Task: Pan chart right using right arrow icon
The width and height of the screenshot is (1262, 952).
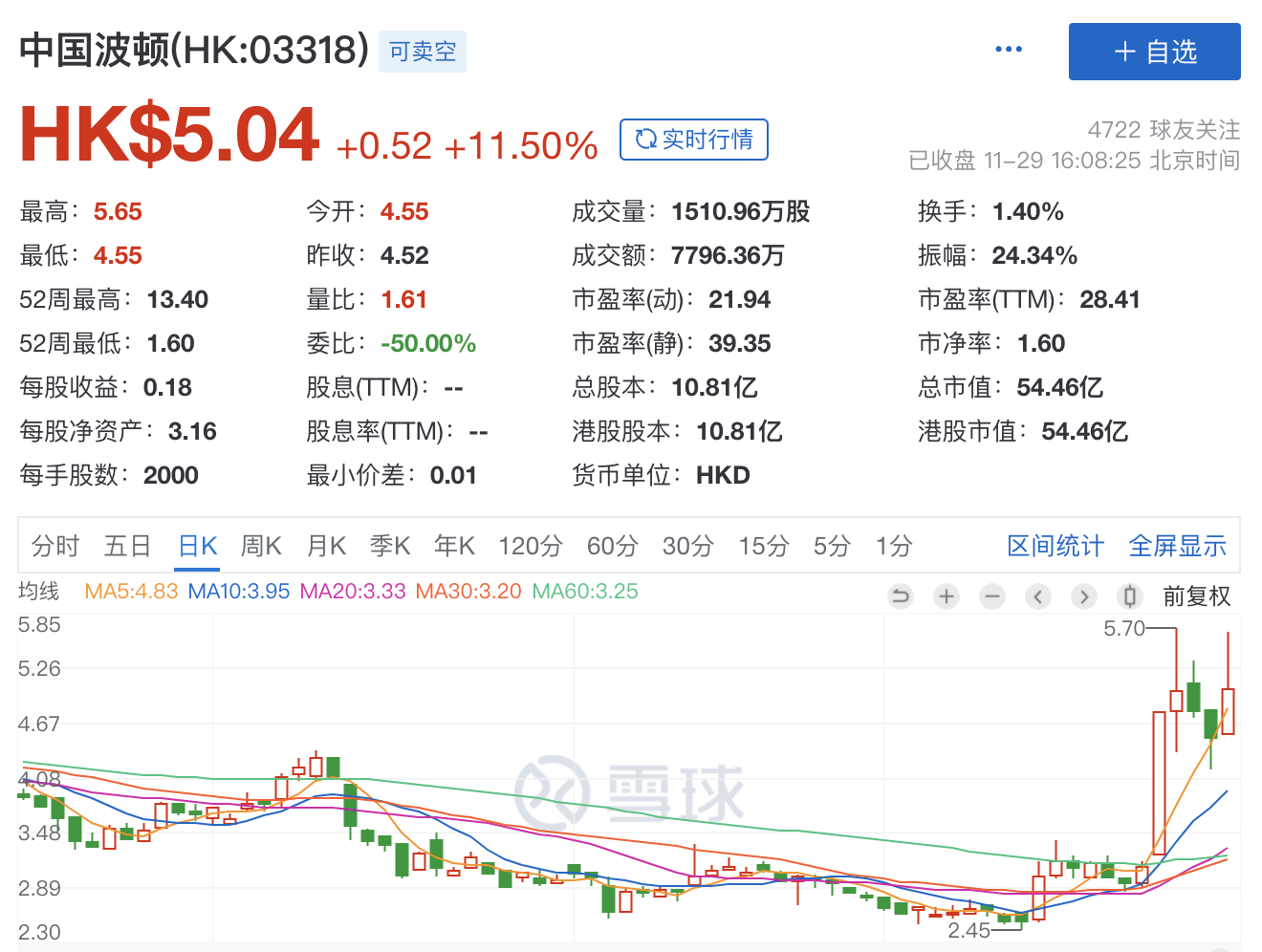Action: [1084, 595]
